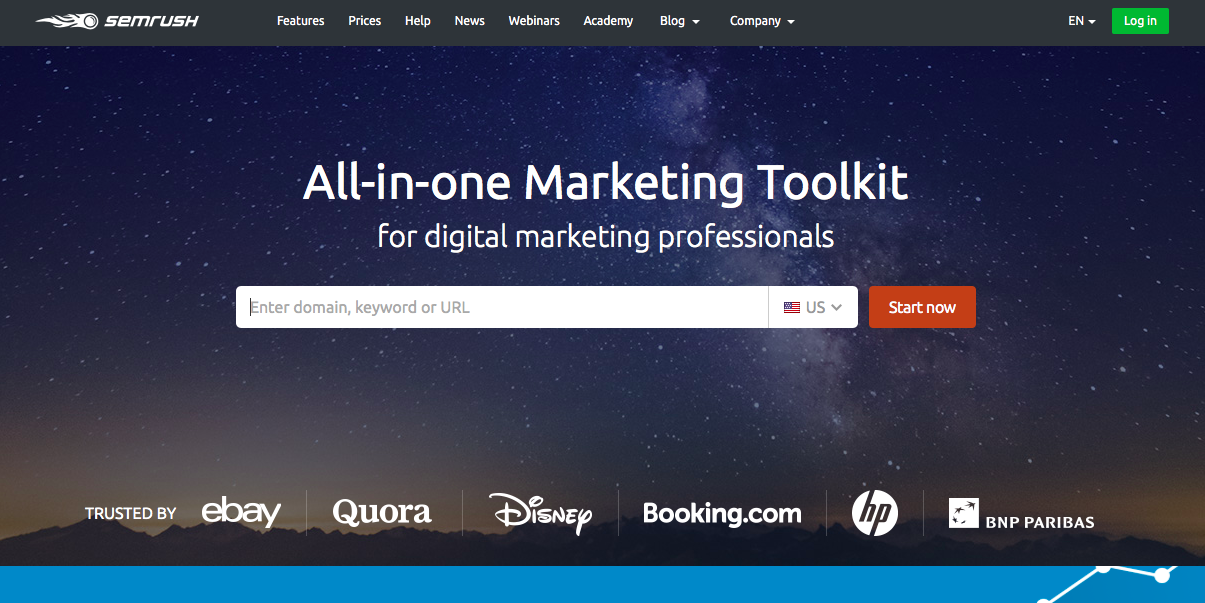Expand the EN language selector
1205x603 pixels.
point(1080,20)
